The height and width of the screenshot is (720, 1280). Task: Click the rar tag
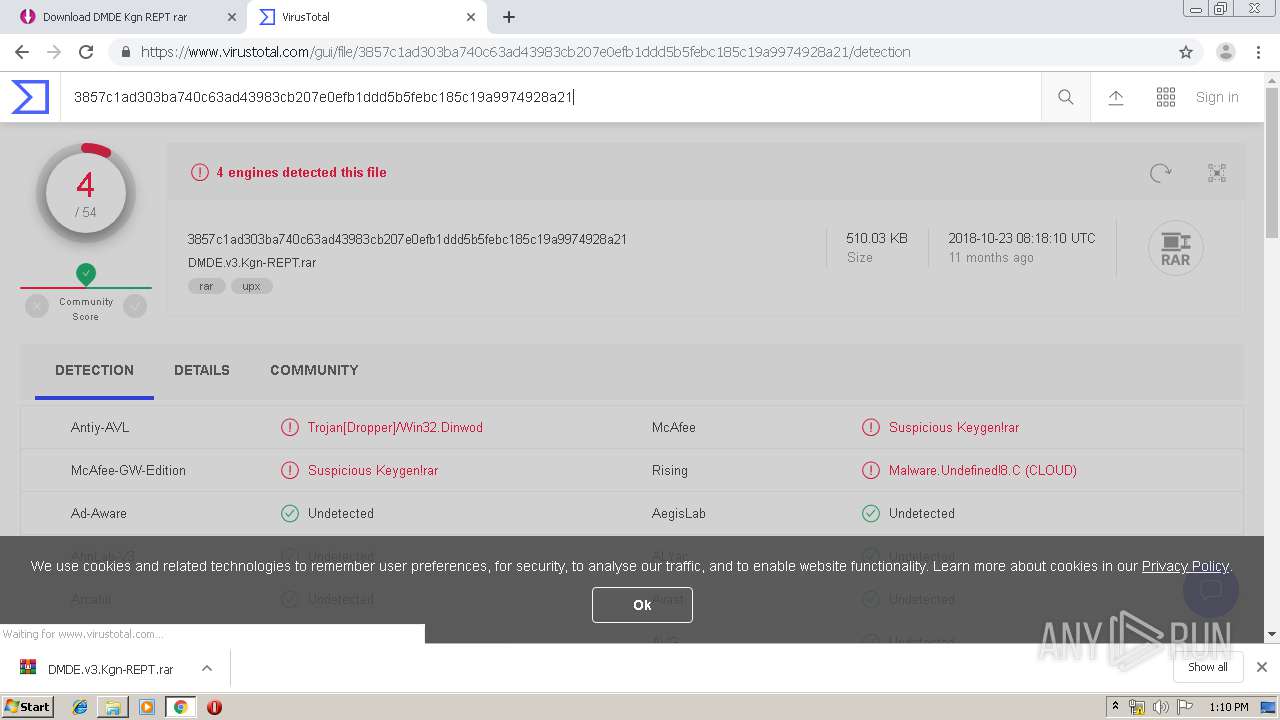point(206,286)
